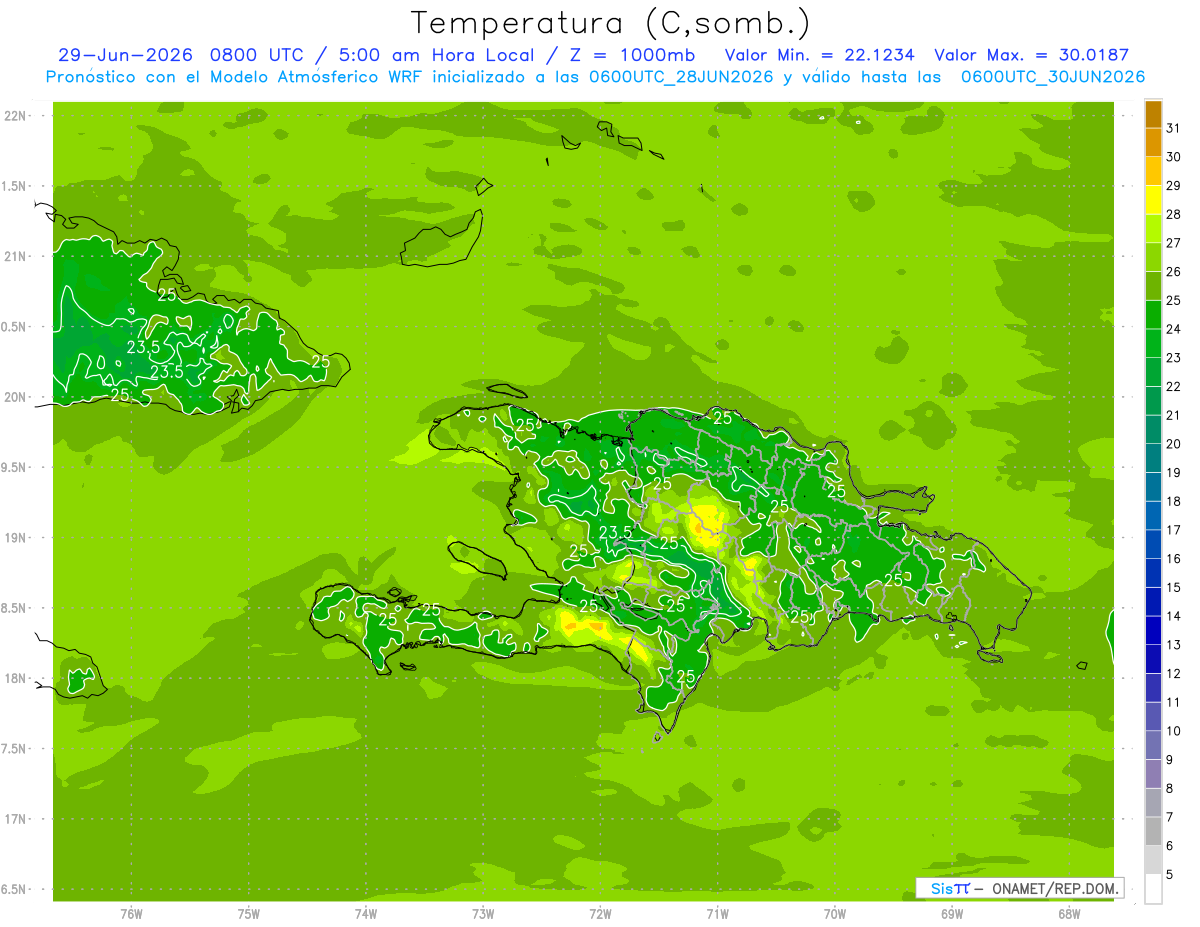Select the 'Z = 1000mb' level text

[632, 55]
